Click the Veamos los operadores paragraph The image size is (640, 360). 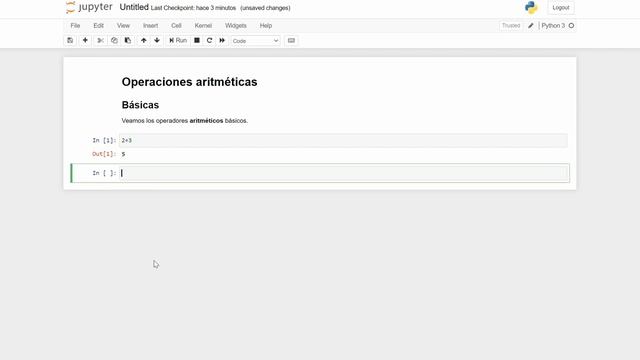[184, 120]
